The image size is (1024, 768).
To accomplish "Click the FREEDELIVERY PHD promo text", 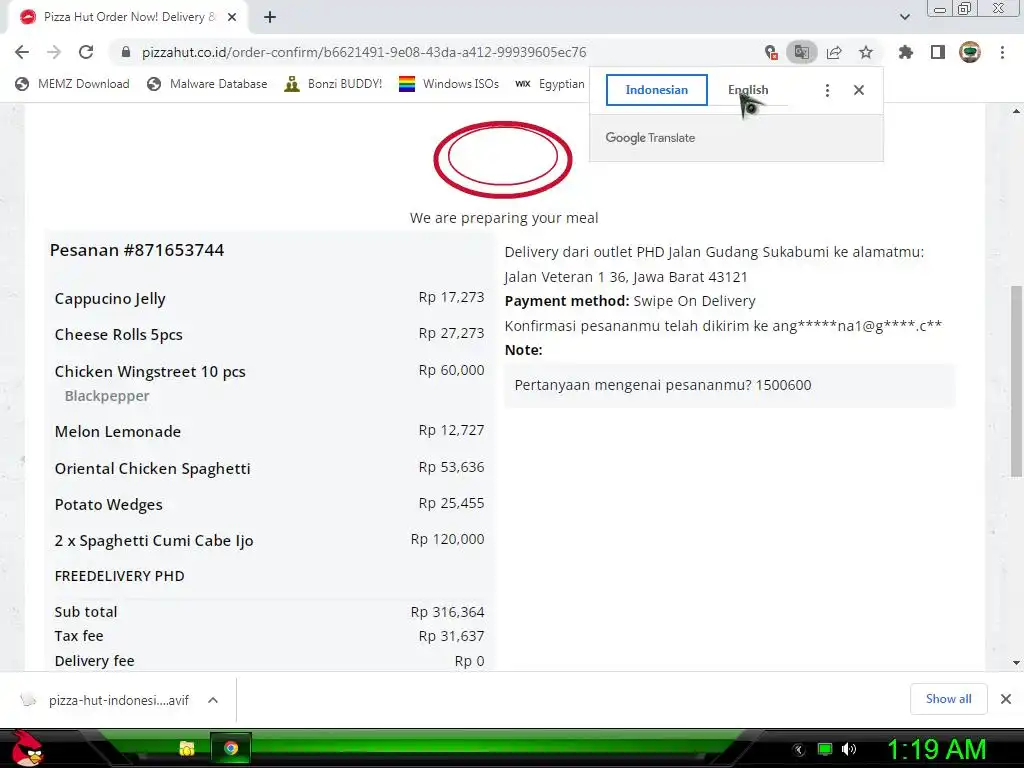I will click(x=120, y=576).
